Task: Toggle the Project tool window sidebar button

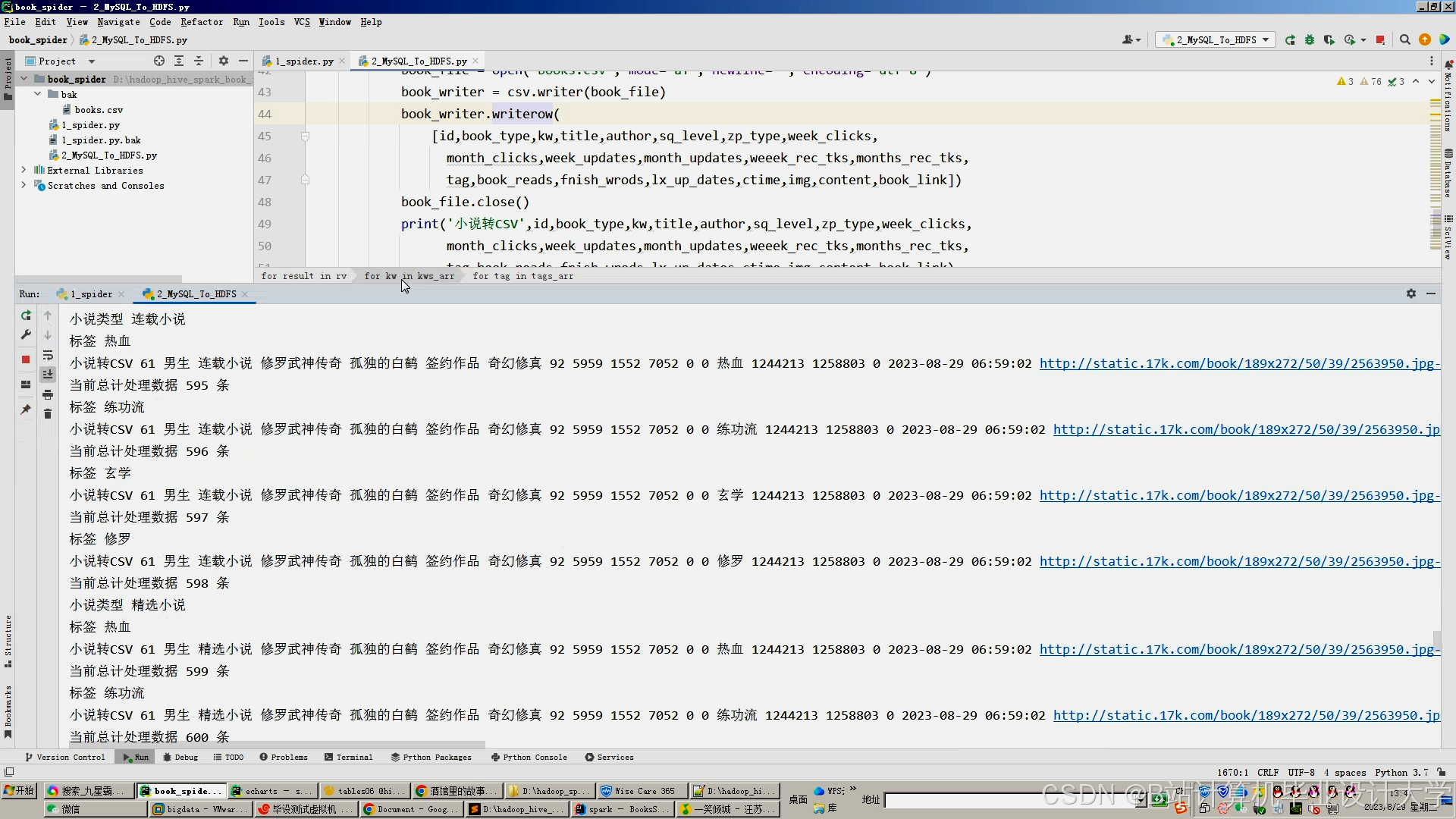Action: 8,76
